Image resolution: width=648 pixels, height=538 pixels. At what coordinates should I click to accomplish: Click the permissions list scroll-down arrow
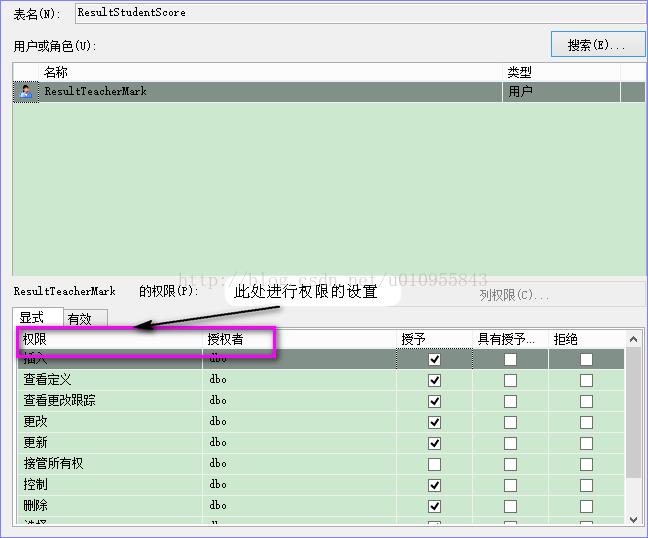coord(632,518)
